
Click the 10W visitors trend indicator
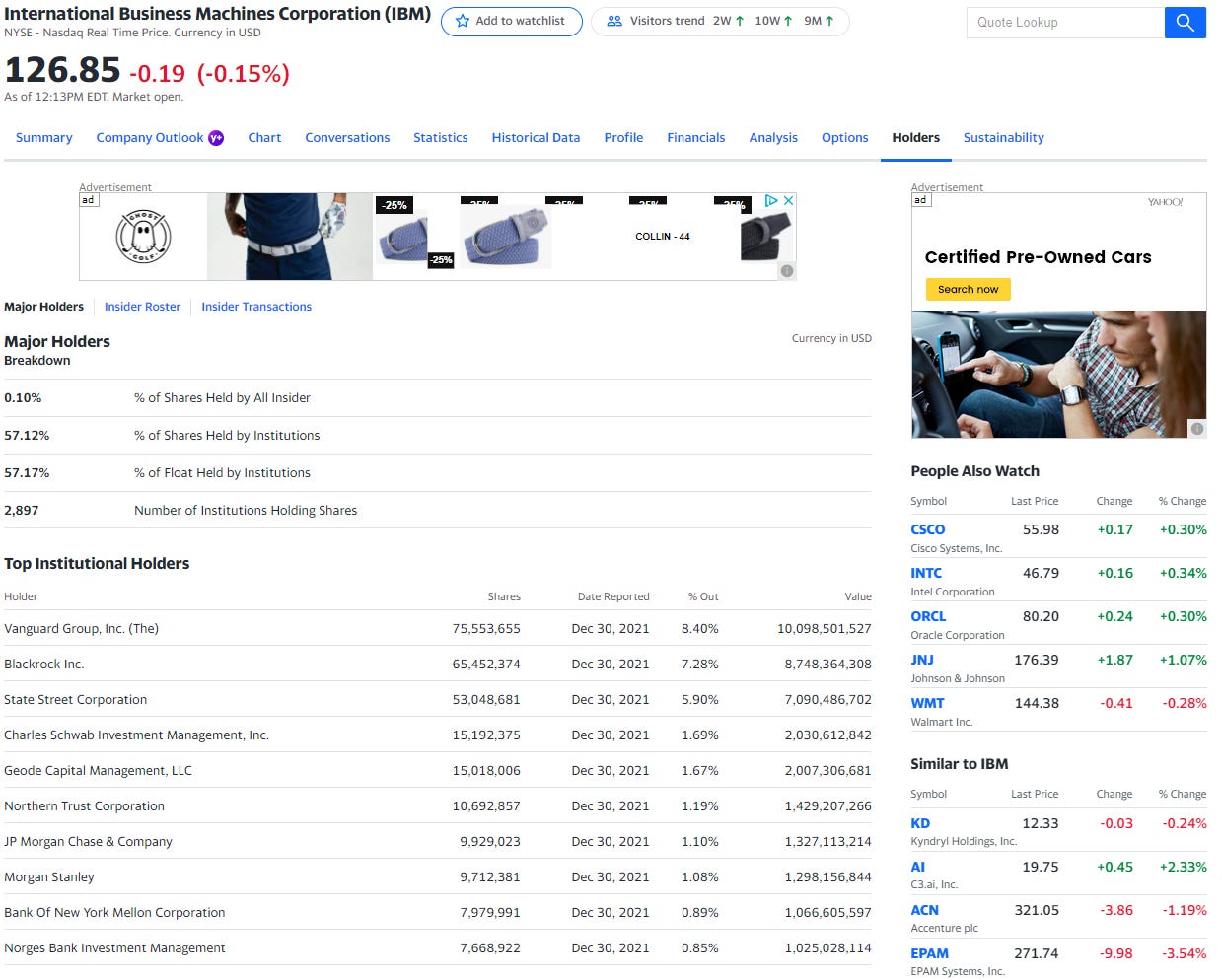[773, 21]
